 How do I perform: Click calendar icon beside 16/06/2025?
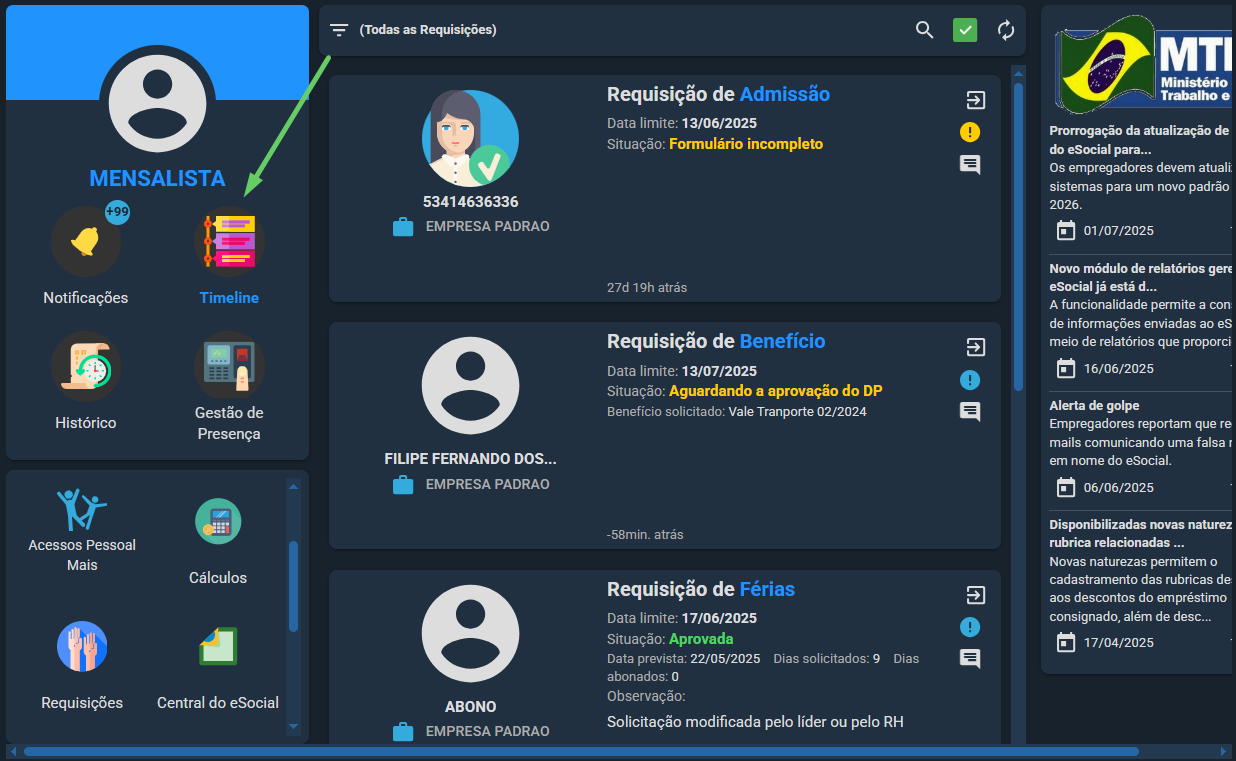[x=1066, y=368]
